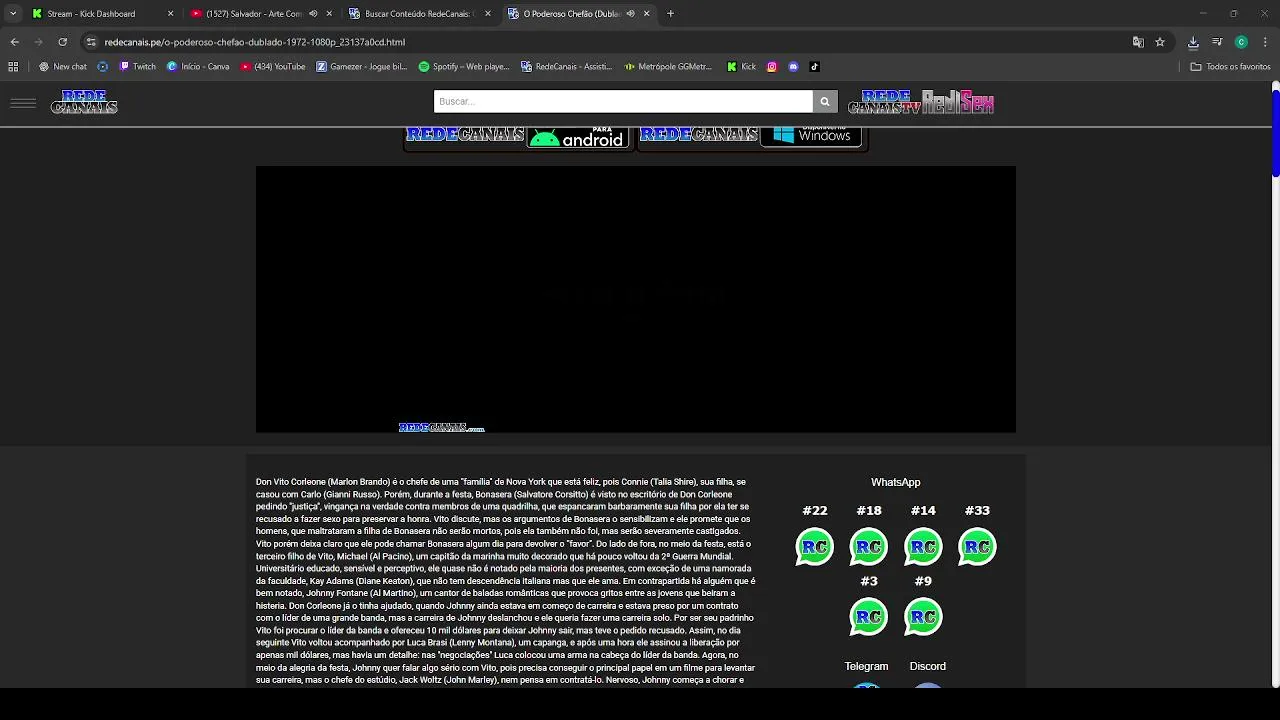Close the Stream - Kick Dashboard tab
Image resolution: width=1280 pixels, height=720 pixels.
point(170,14)
